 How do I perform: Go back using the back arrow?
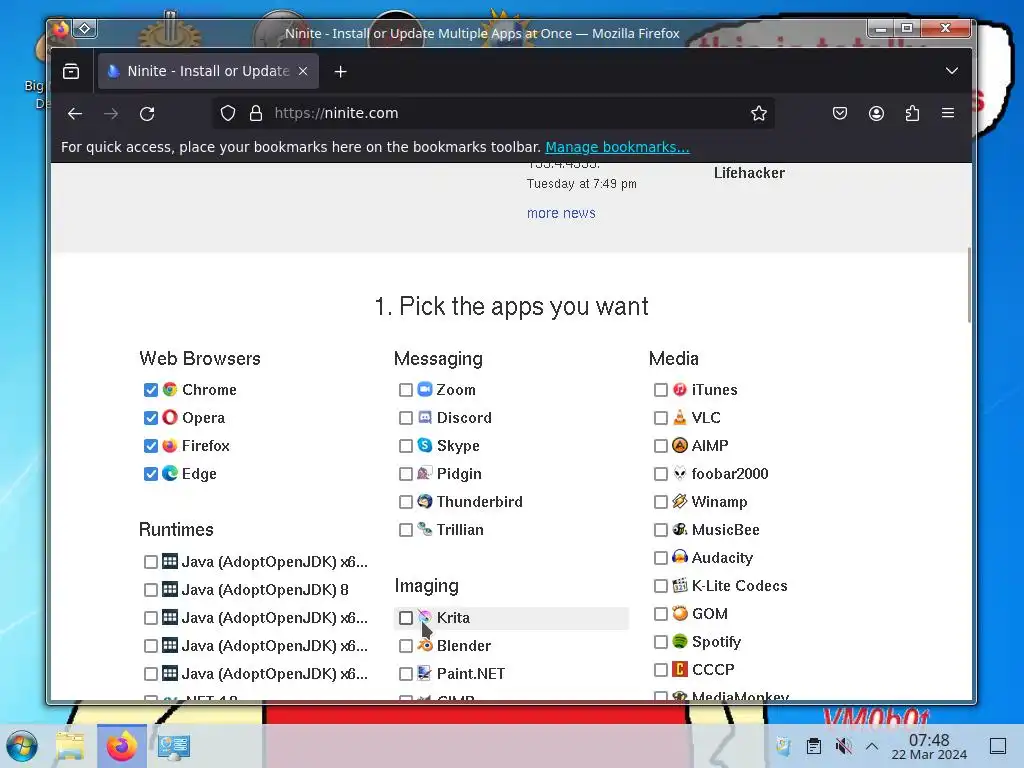pos(75,114)
